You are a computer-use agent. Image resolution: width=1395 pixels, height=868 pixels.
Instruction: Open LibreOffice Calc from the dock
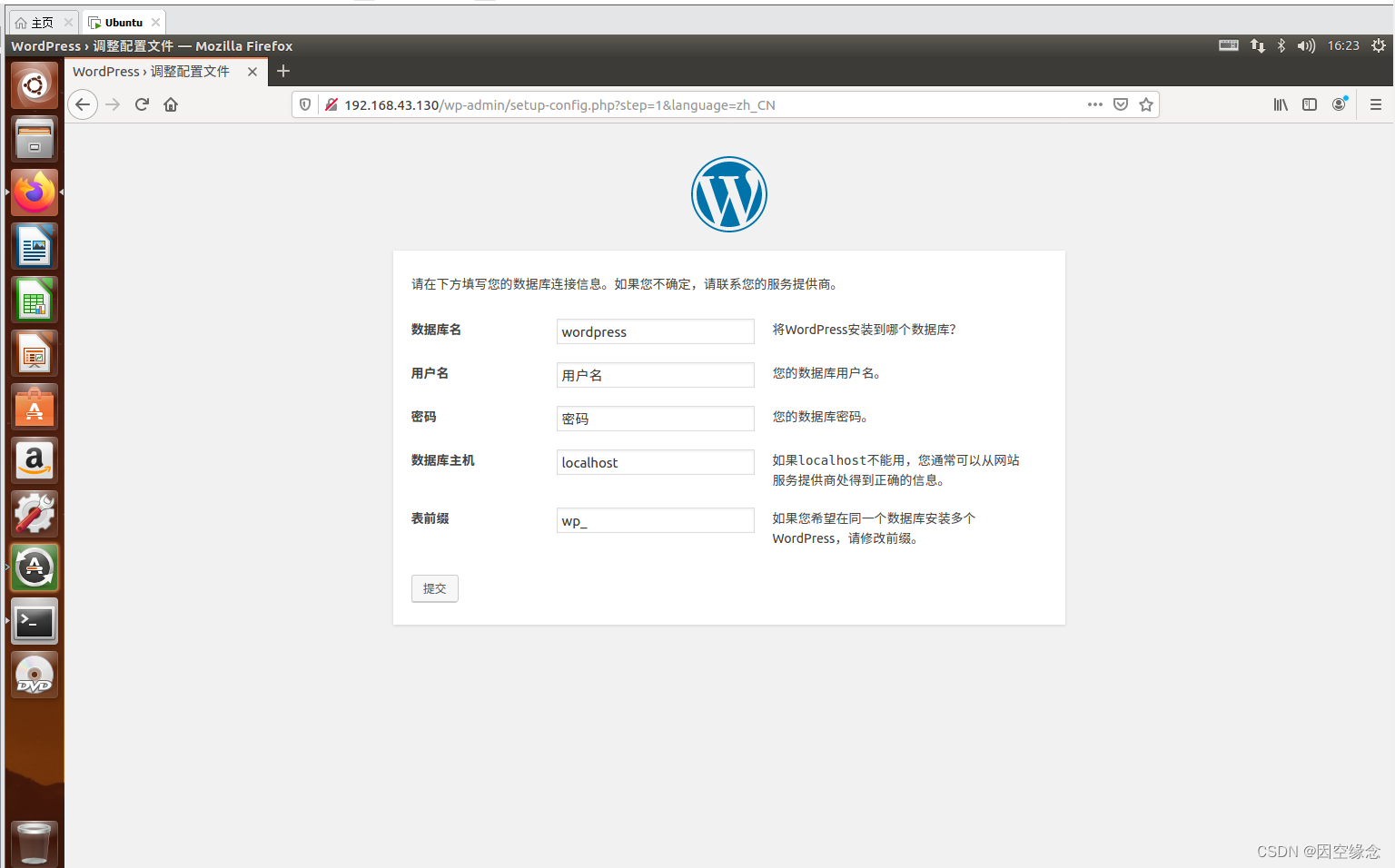coord(35,300)
